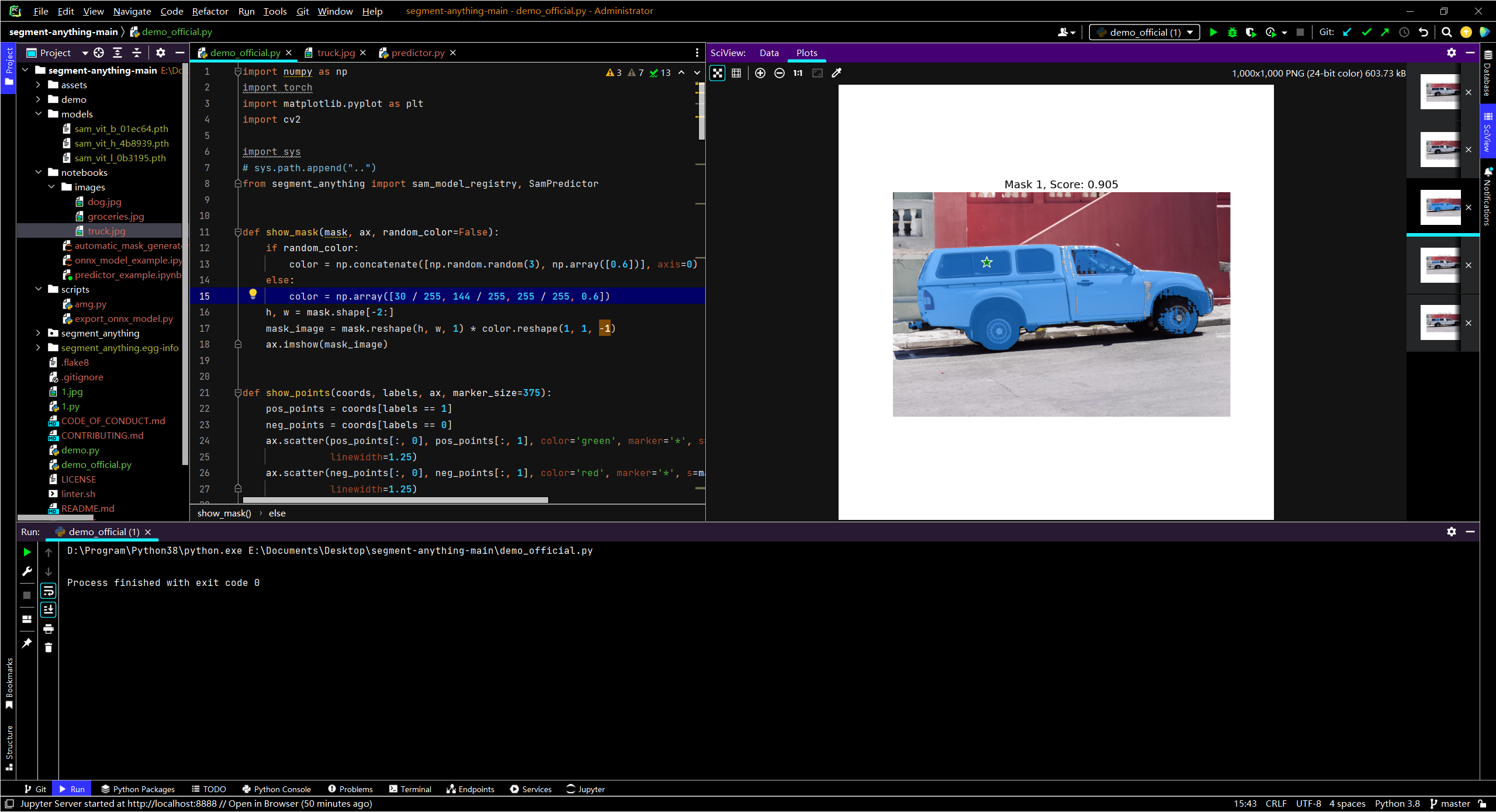Click the green Run button in toolbar

(x=1213, y=32)
